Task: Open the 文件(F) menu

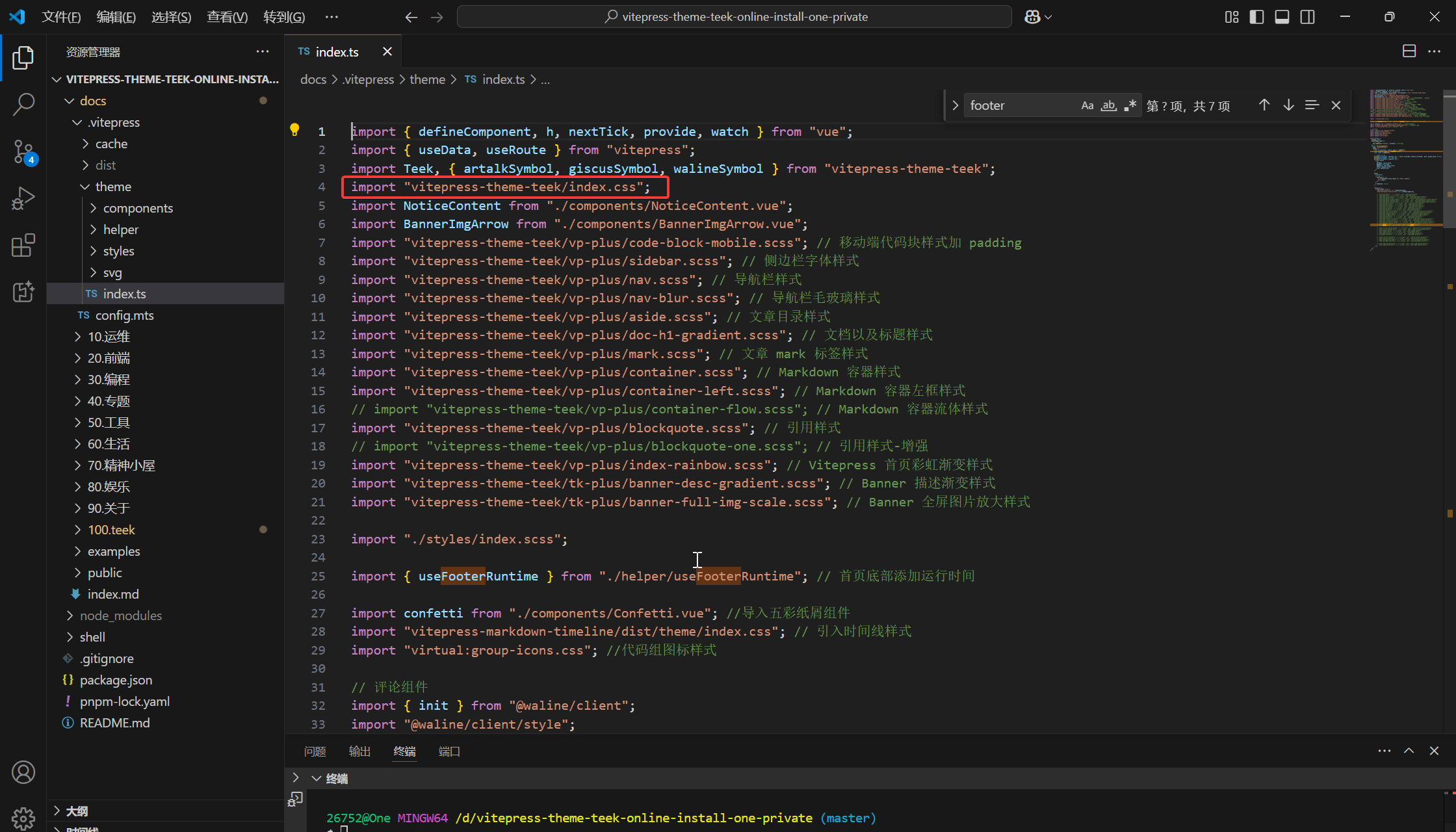Action: (61, 17)
